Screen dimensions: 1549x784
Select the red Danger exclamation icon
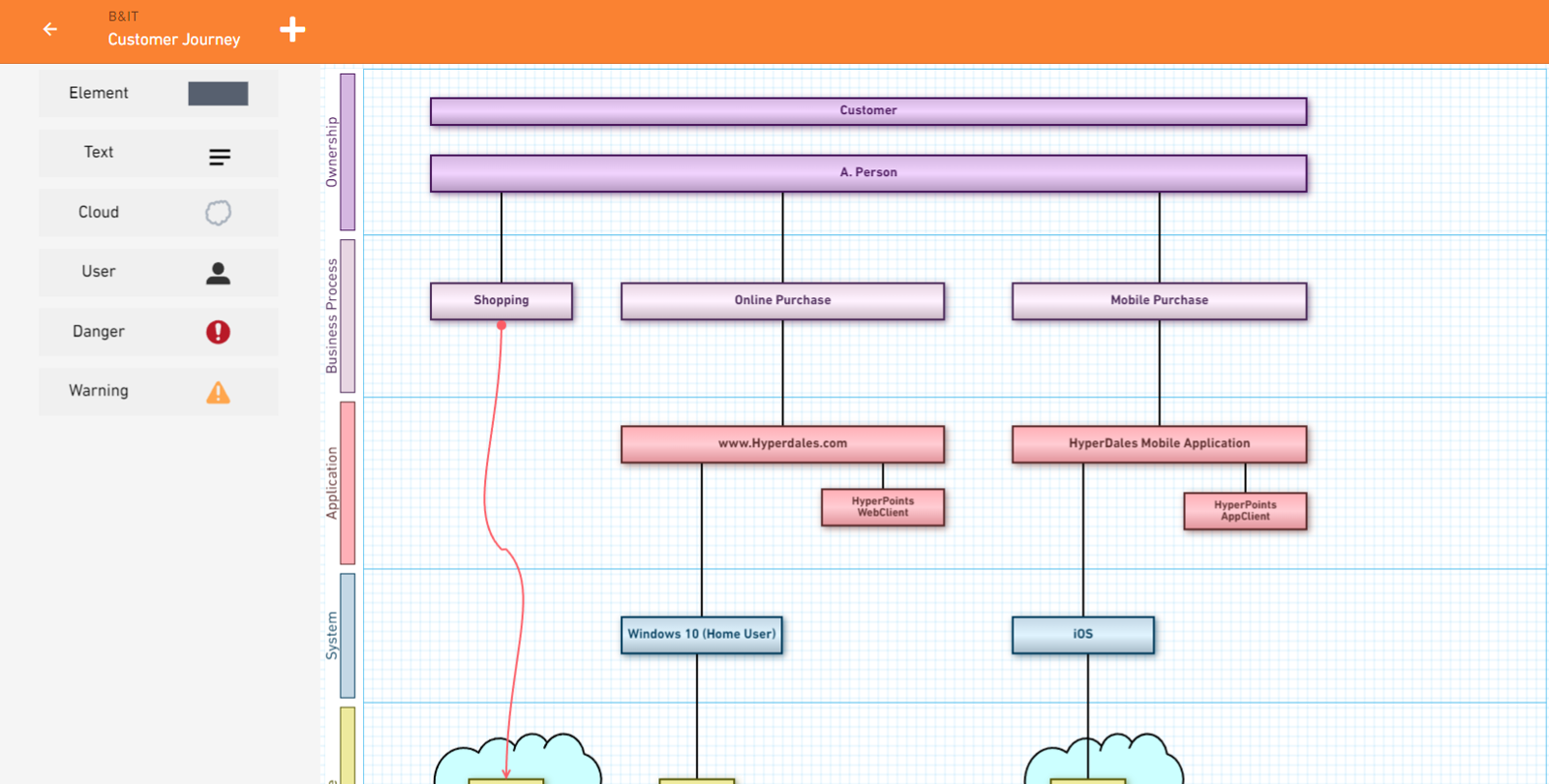click(218, 332)
